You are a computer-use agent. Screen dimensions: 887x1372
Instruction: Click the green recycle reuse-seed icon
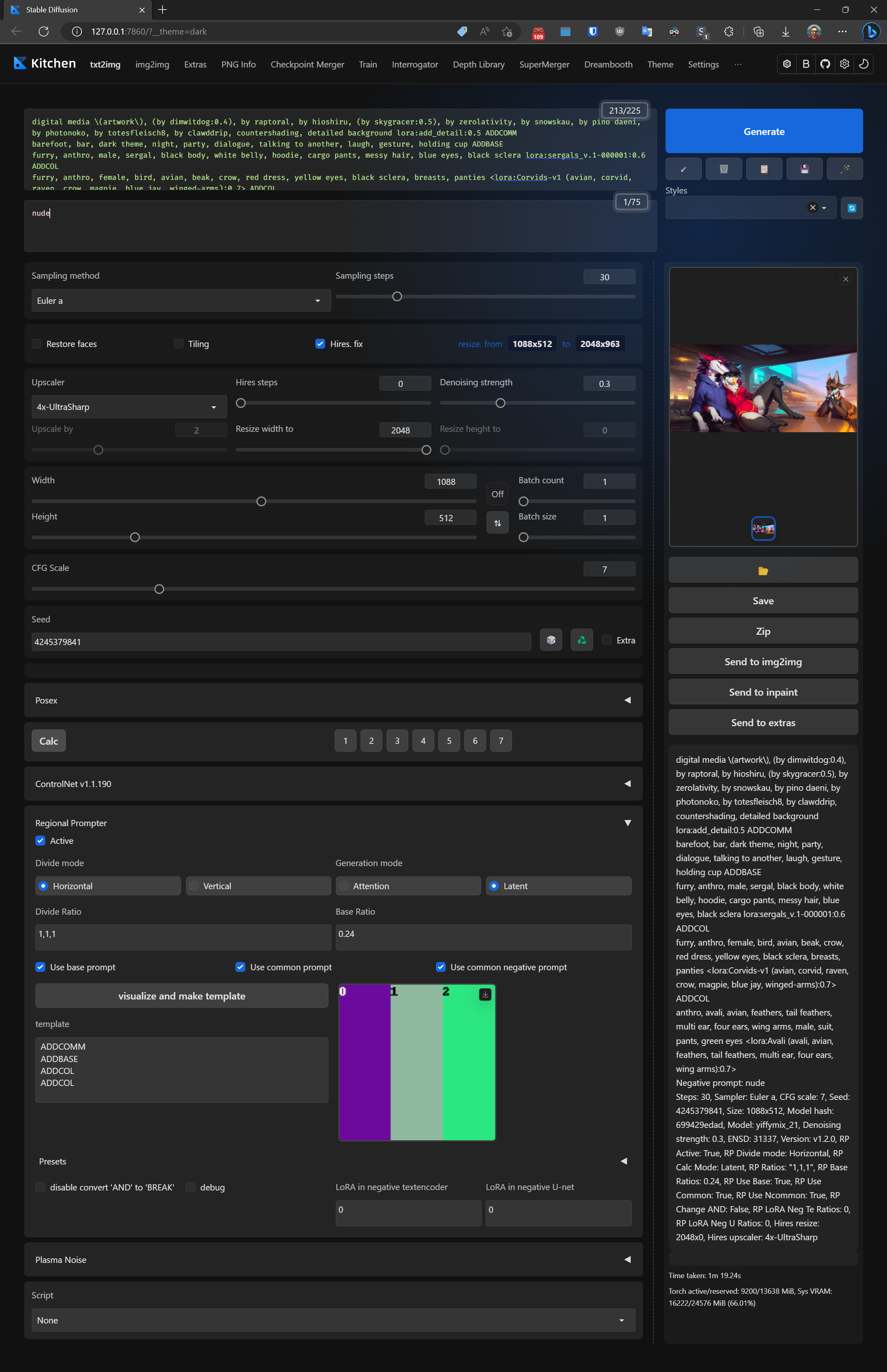pyautogui.click(x=581, y=640)
